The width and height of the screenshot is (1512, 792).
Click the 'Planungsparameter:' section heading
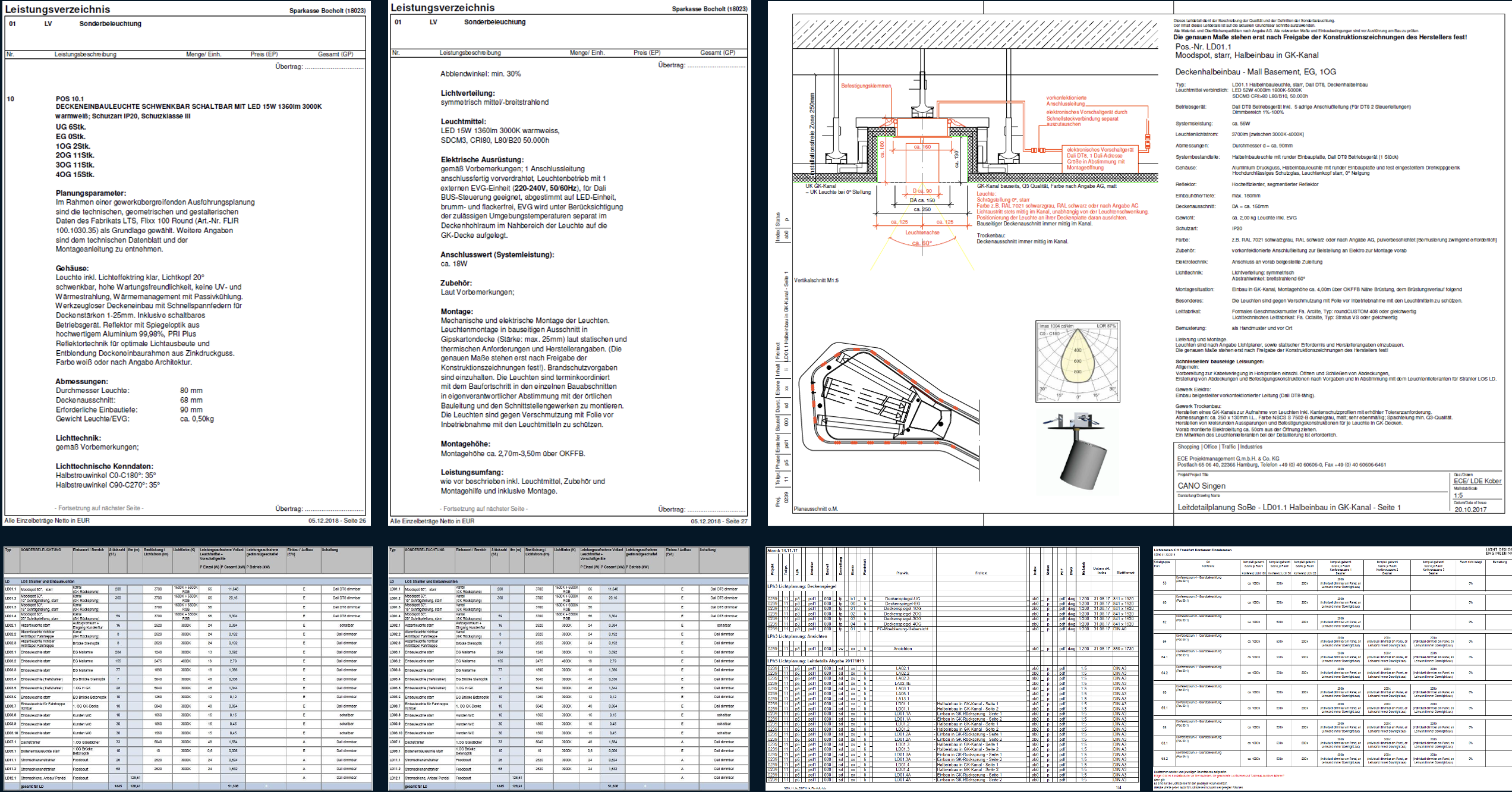pyautogui.click(x=91, y=193)
